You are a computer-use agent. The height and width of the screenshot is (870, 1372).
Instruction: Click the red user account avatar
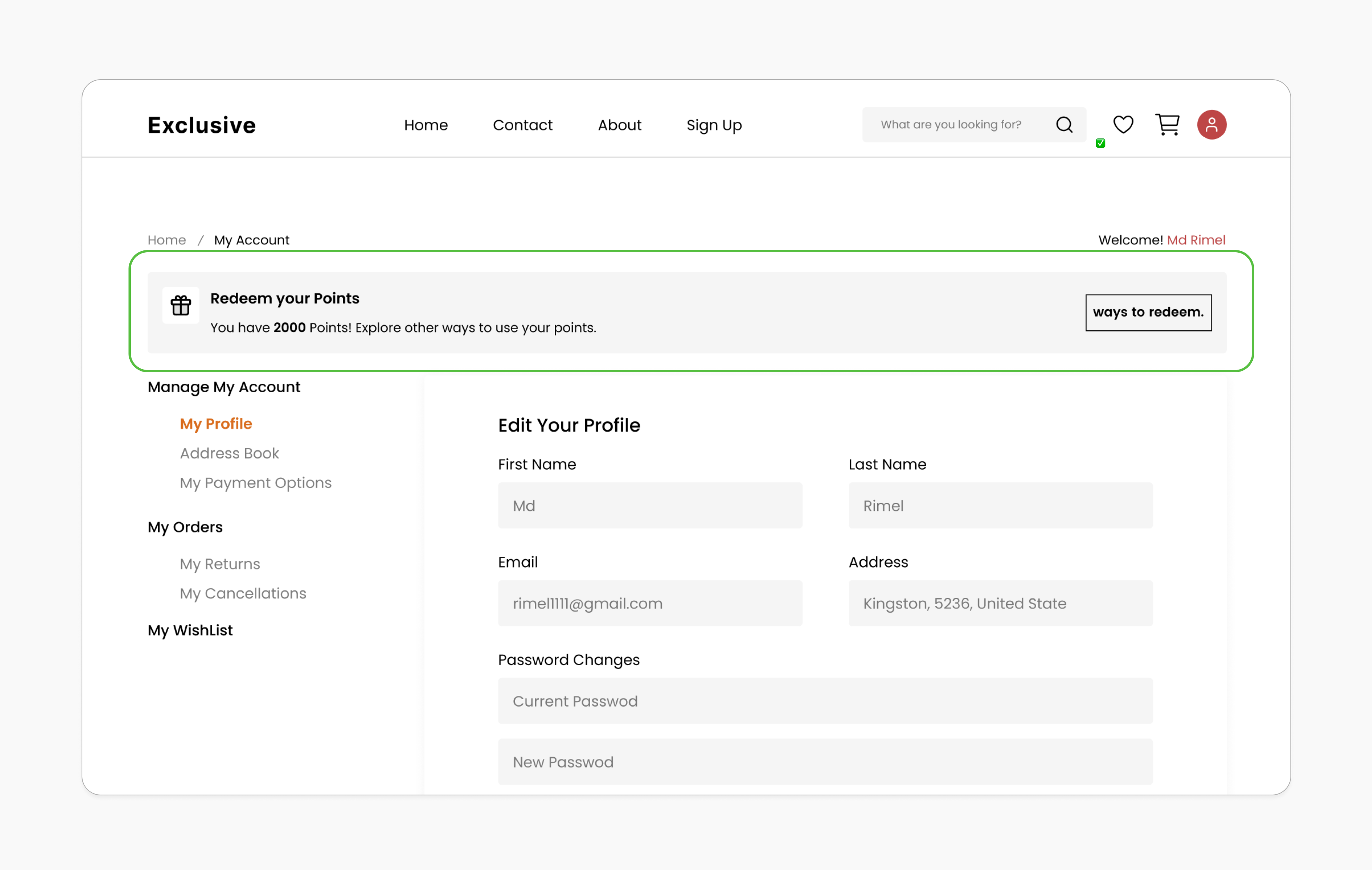pos(1212,124)
